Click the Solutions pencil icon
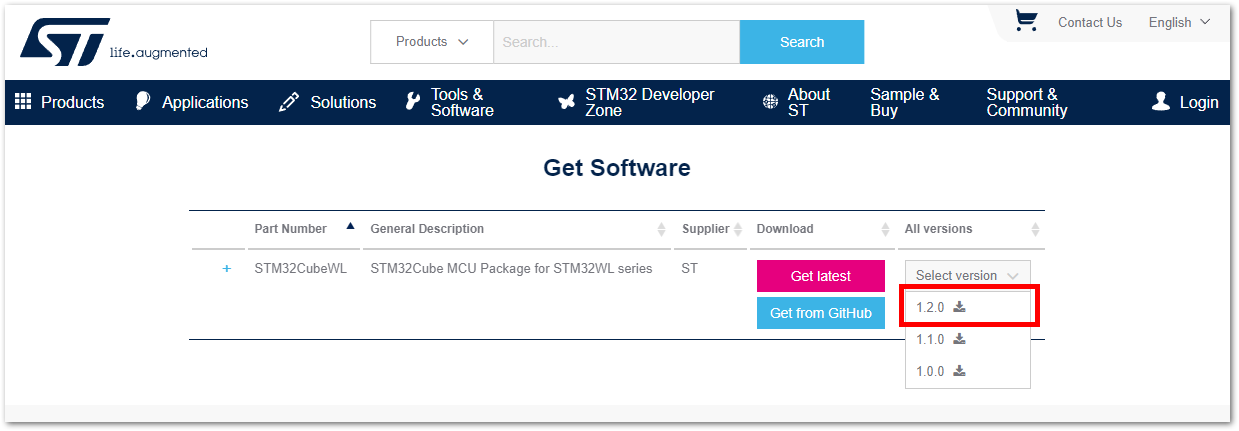The width and height of the screenshot is (1239, 431). 289,102
